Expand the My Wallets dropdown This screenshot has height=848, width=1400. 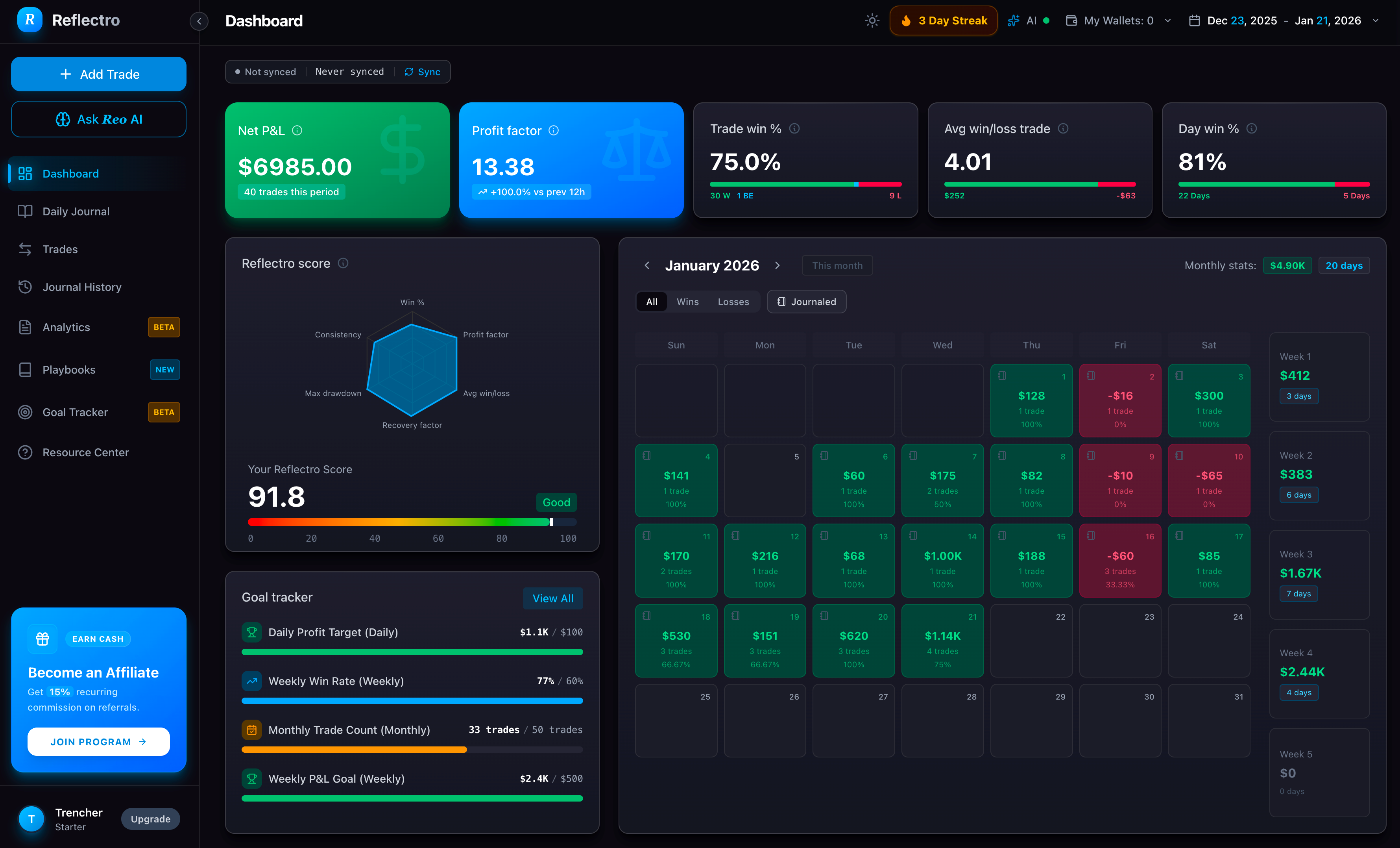click(x=1118, y=21)
